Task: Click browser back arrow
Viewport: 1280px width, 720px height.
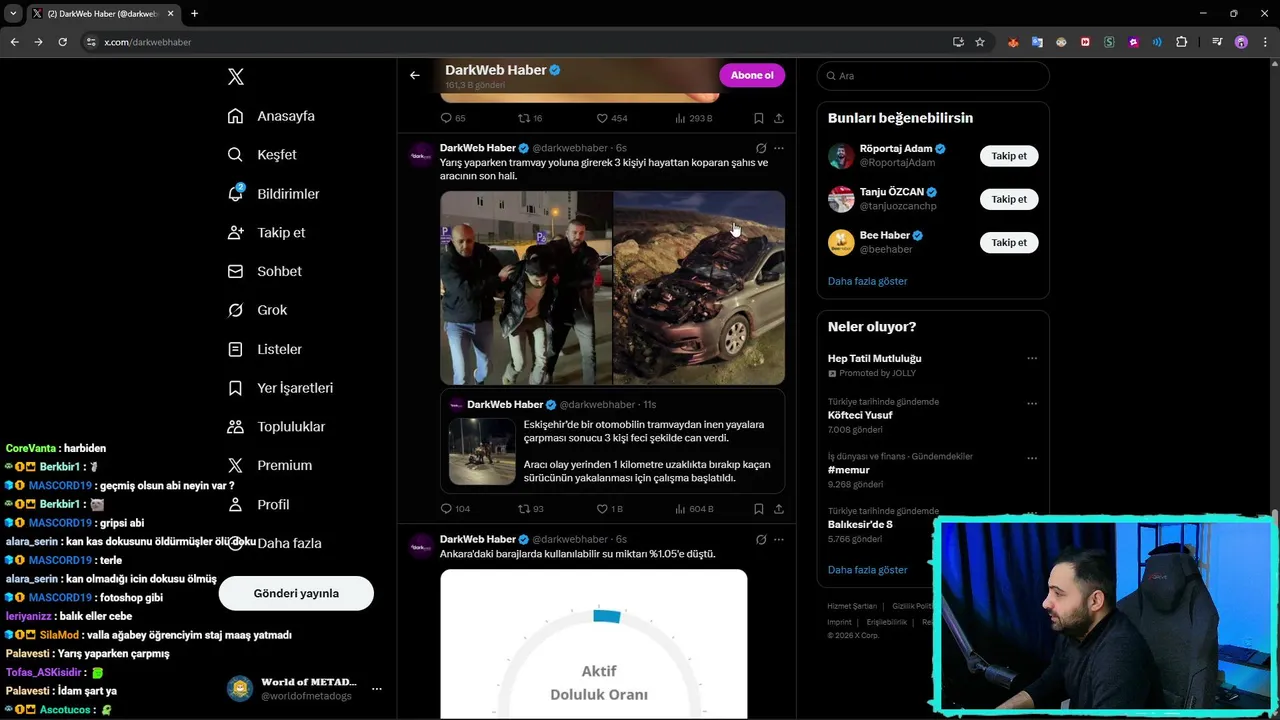Action: (14, 42)
